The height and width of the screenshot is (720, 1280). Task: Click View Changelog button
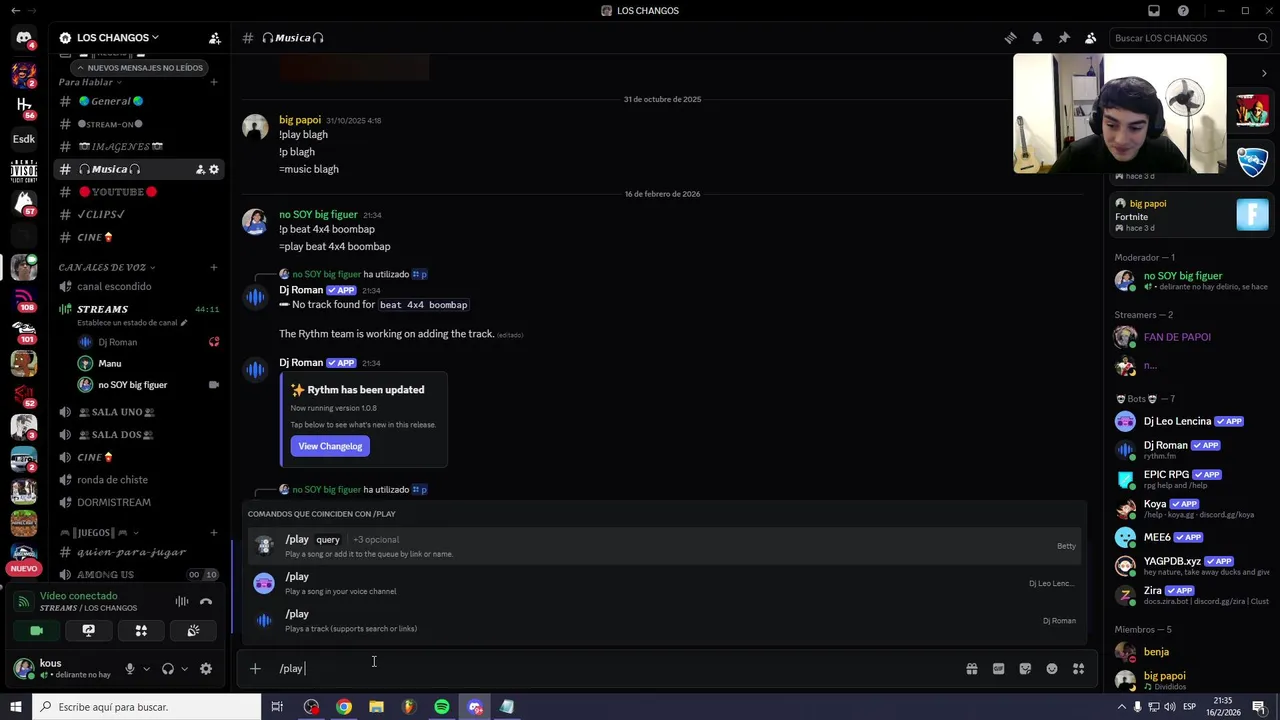330,446
